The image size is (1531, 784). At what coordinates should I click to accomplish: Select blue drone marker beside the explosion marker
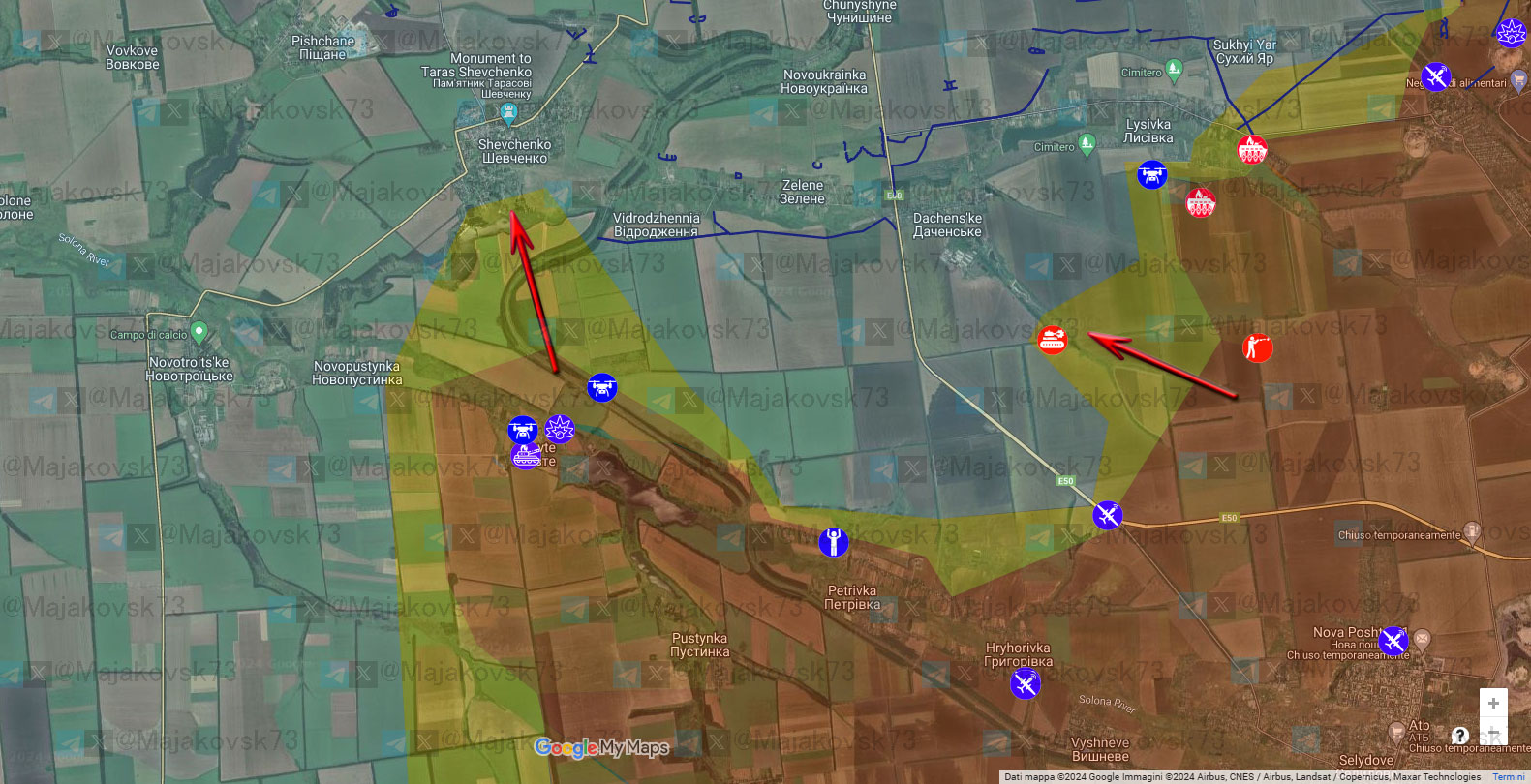pos(523,430)
